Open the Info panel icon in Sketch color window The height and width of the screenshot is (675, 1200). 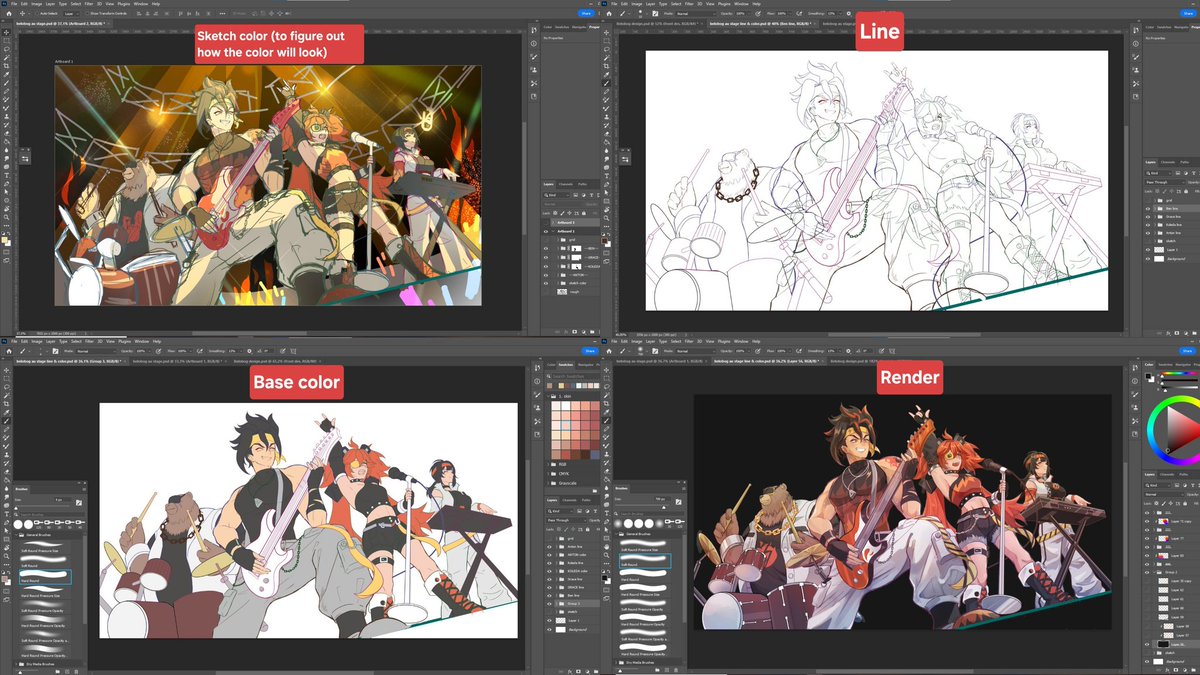tap(534, 43)
